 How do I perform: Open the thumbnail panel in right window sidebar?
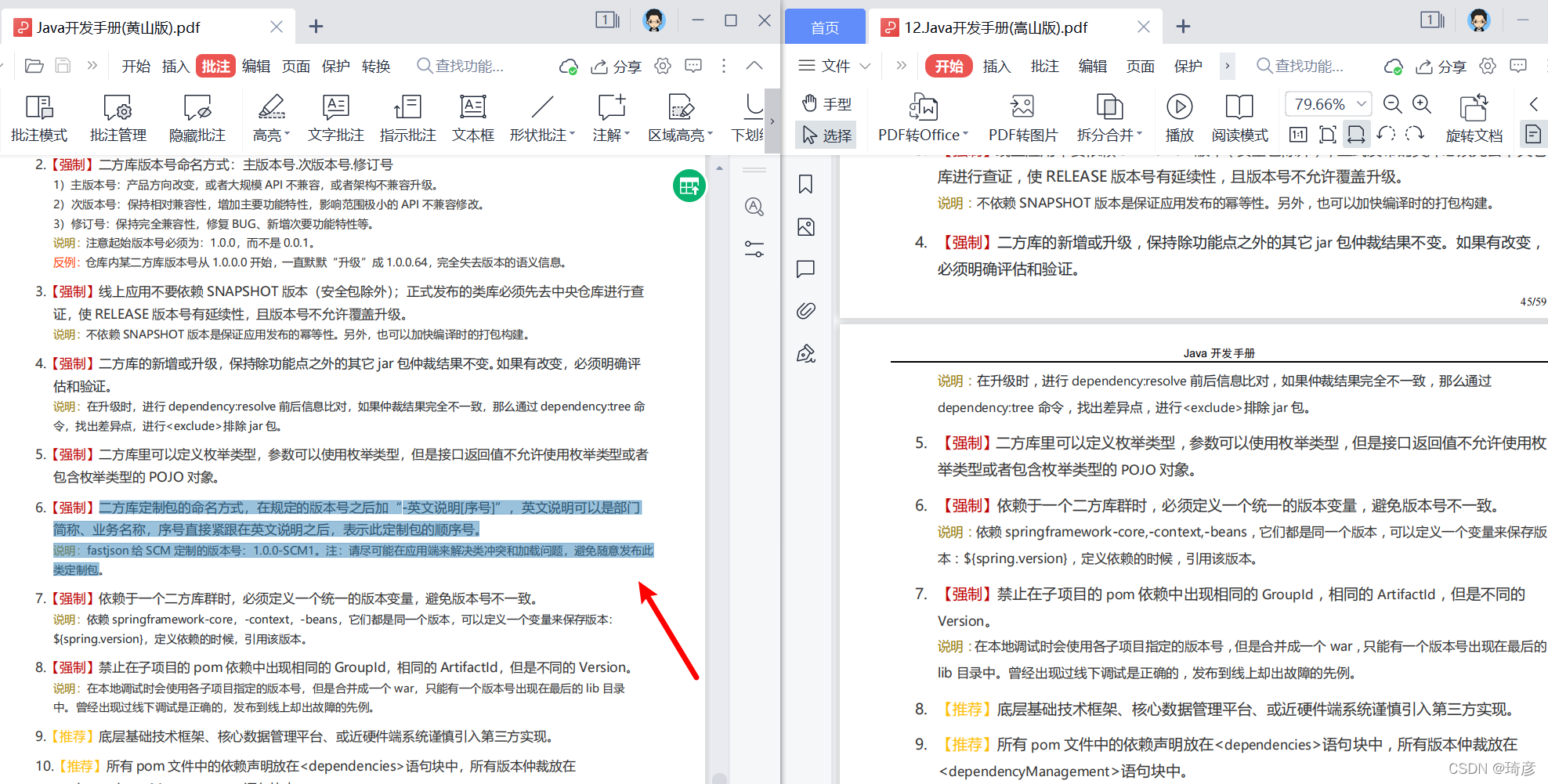point(805,227)
